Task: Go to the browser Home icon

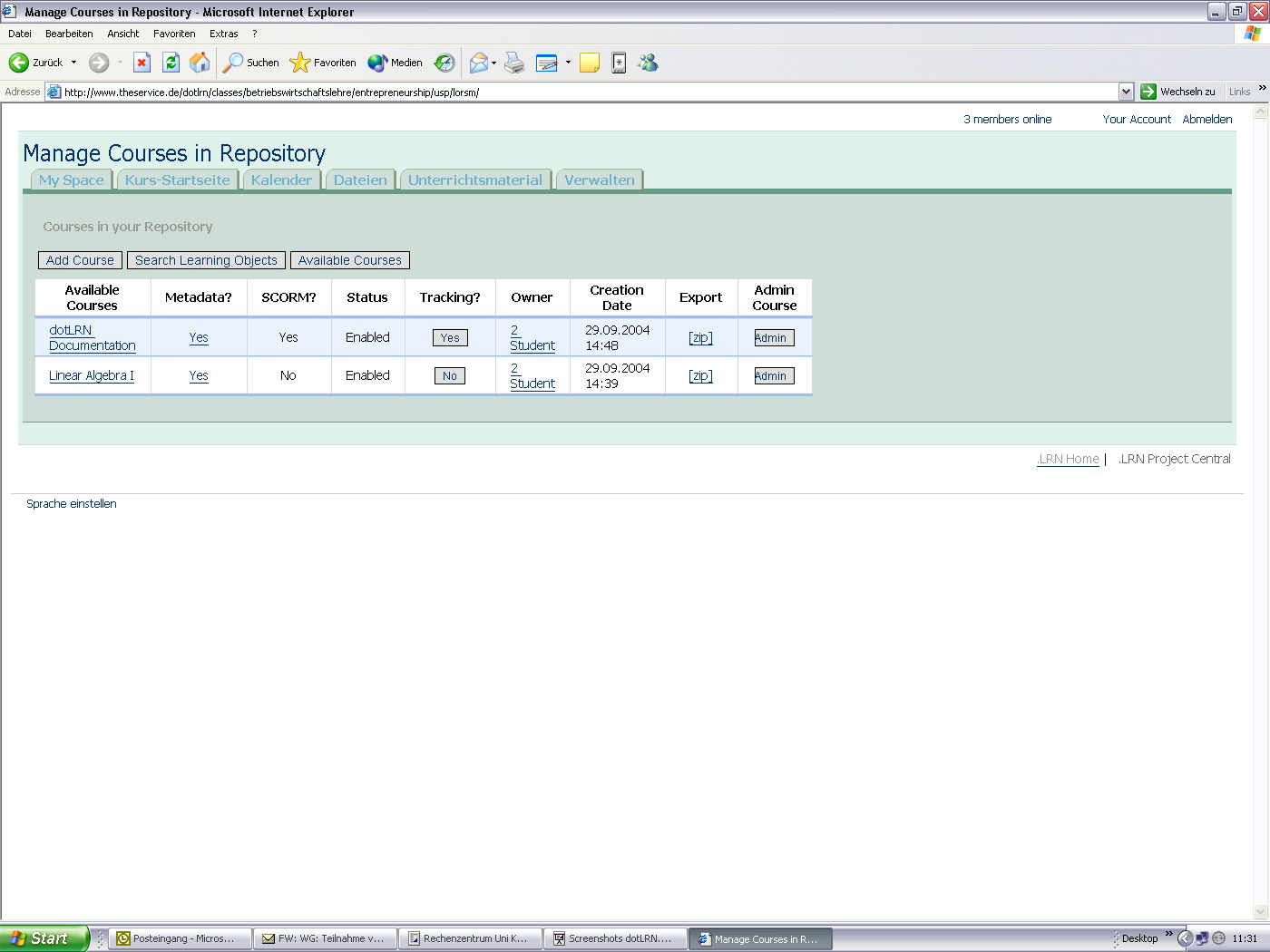Action: click(200, 63)
